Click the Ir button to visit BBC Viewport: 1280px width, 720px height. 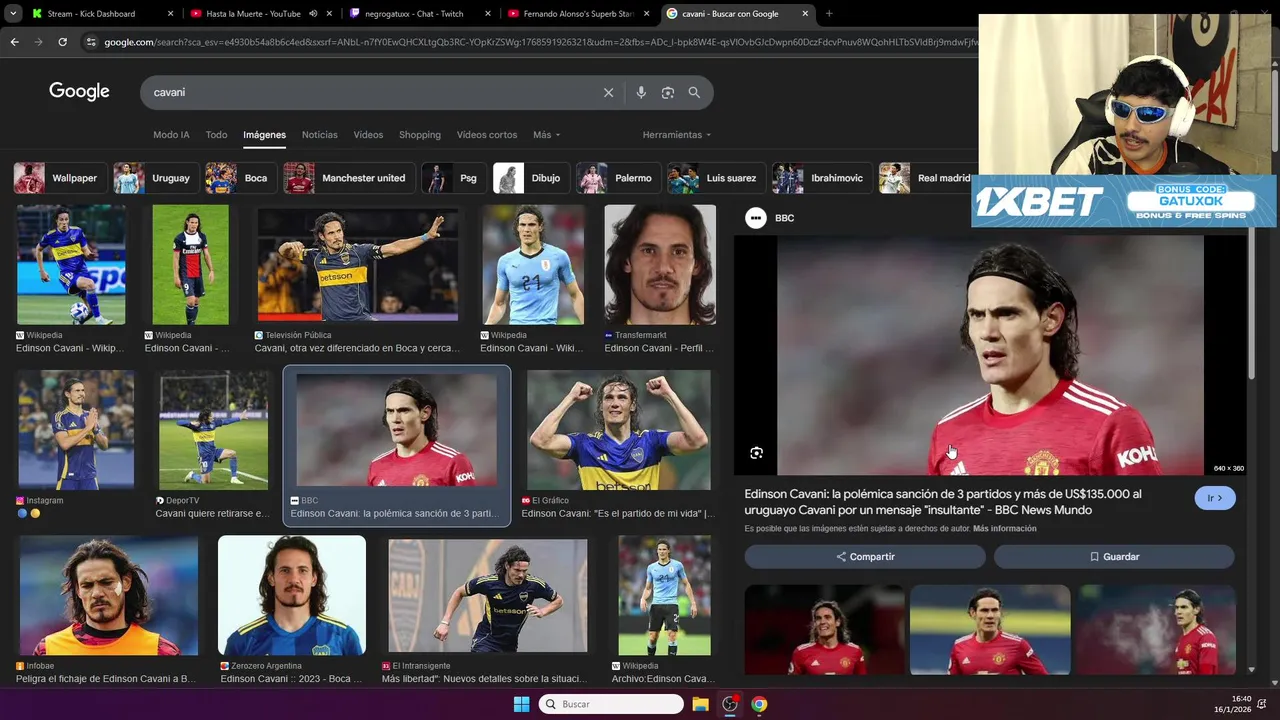coord(1215,498)
